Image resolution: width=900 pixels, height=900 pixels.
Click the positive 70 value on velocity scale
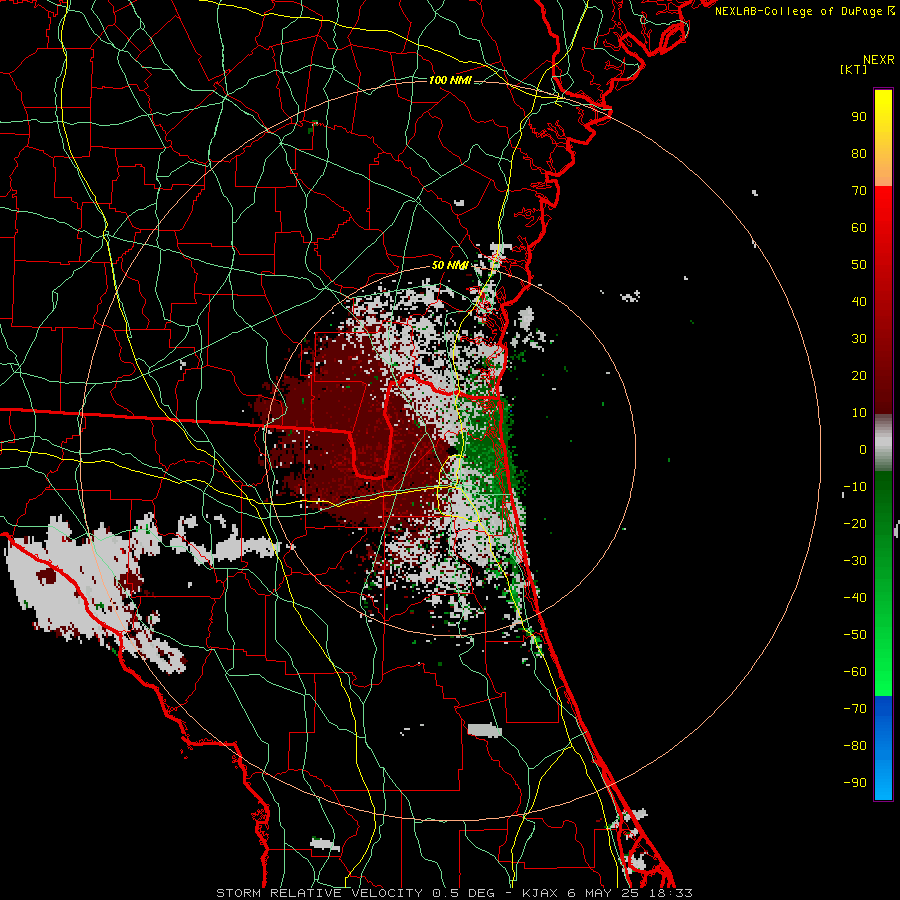[x=859, y=191]
